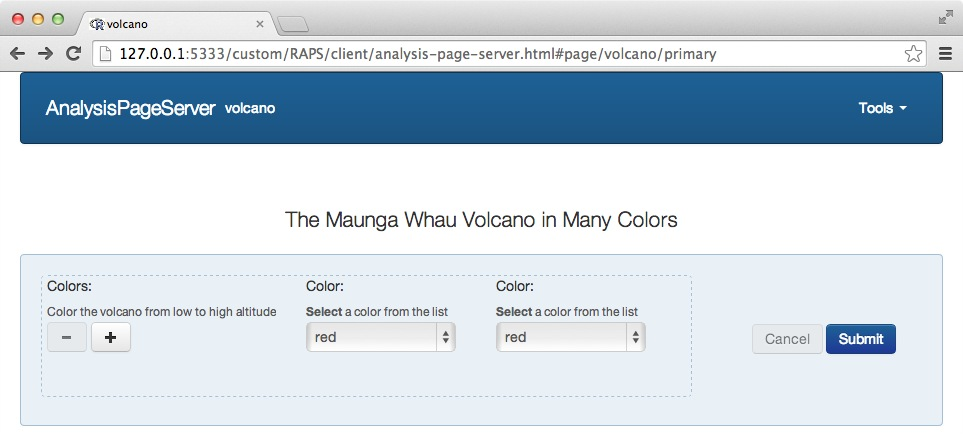Click the browser back arrow
This screenshot has width=963, height=435.
pos(17,54)
